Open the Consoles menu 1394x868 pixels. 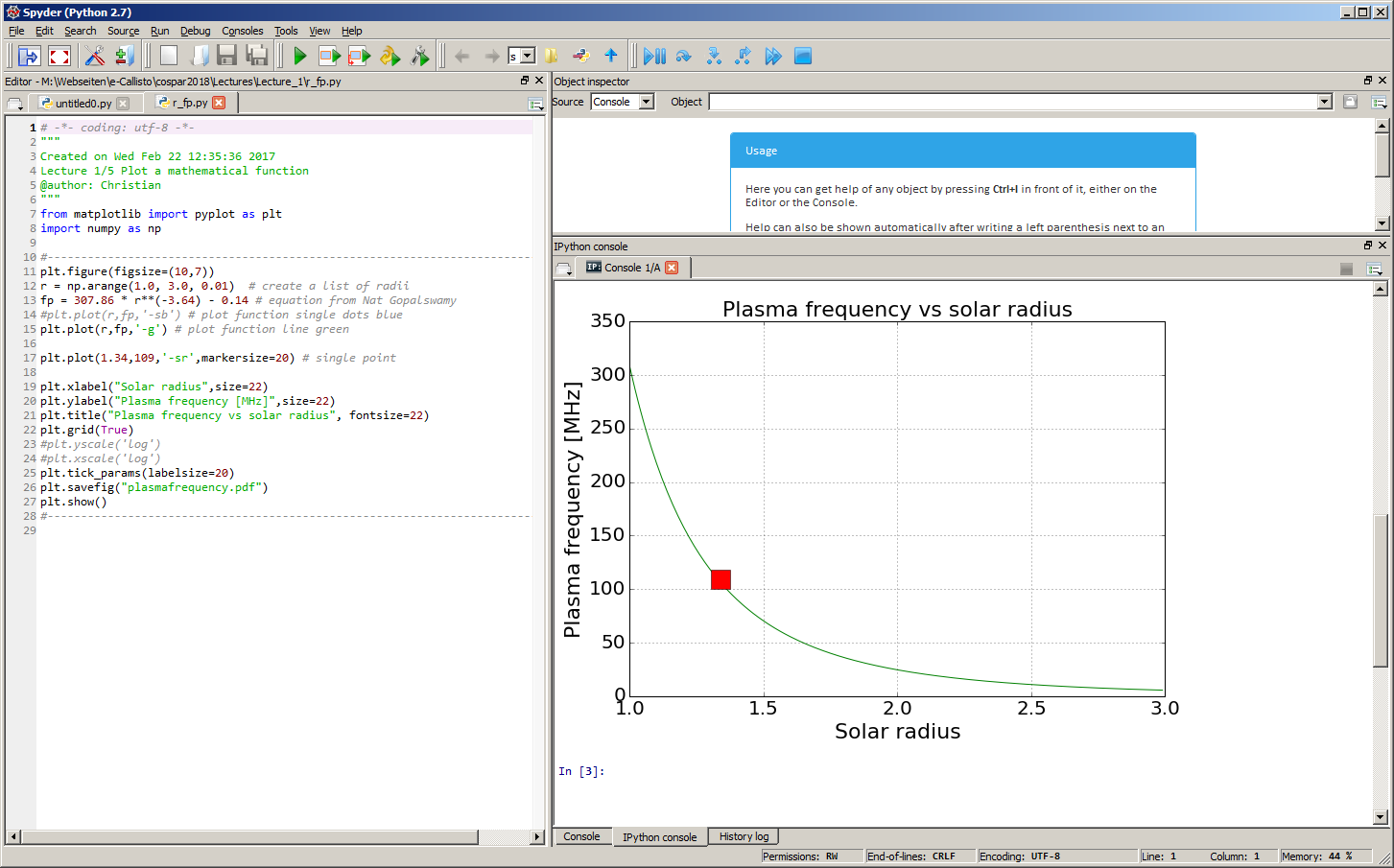click(x=242, y=31)
